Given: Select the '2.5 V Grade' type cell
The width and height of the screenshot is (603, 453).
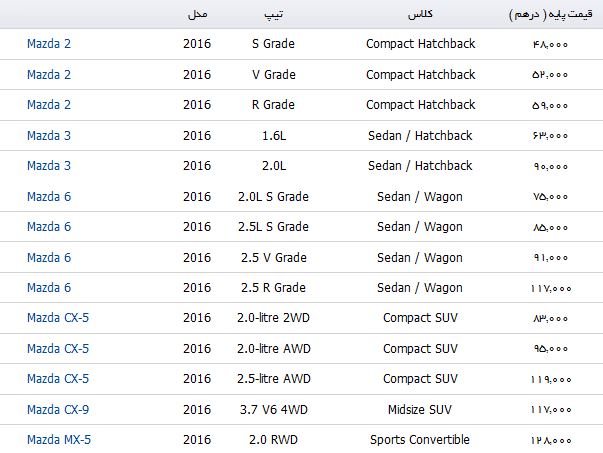Looking at the screenshot, I should [274, 258].
